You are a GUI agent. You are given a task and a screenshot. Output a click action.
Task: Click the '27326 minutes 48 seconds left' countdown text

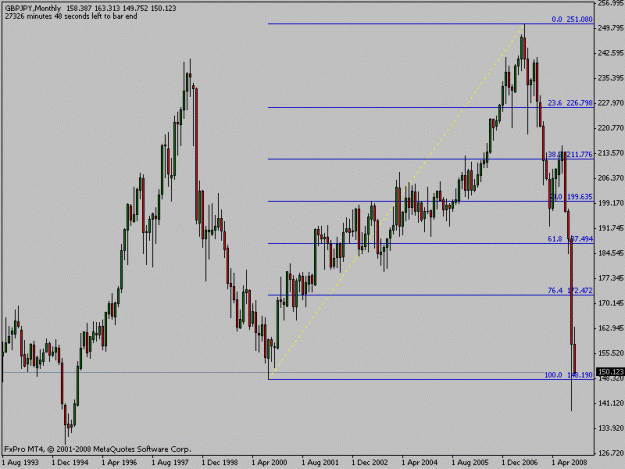point(71,16)
